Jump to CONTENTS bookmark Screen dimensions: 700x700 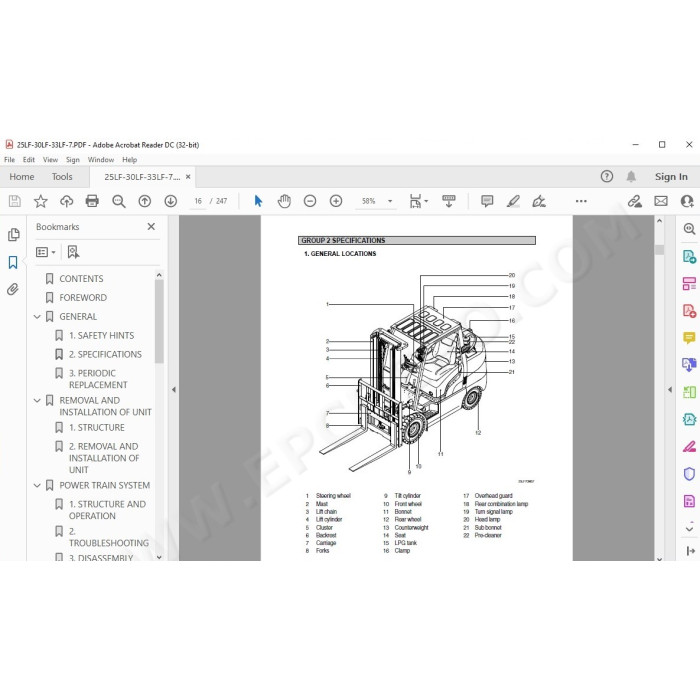coord(81,279)
